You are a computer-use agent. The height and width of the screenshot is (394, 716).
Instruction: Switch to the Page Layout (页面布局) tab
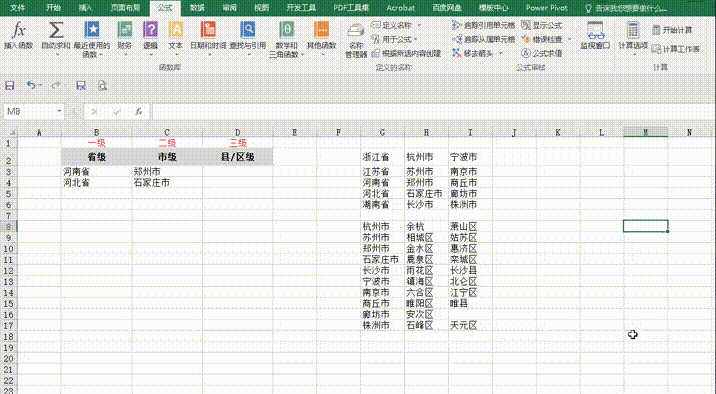pyautogui.click(x=126, y=8)
